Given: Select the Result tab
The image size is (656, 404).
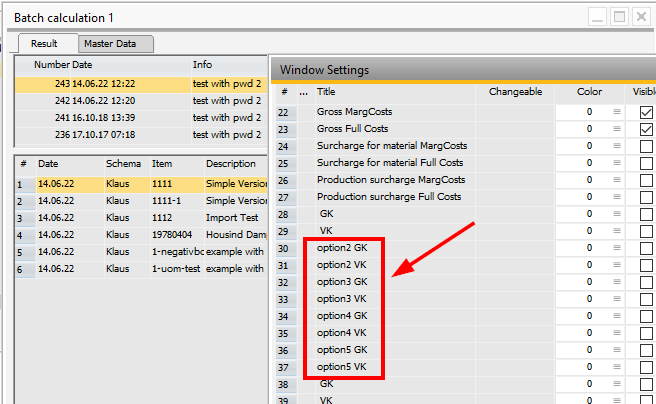Looking at the screenshot, I should click(x=44, y=43).
